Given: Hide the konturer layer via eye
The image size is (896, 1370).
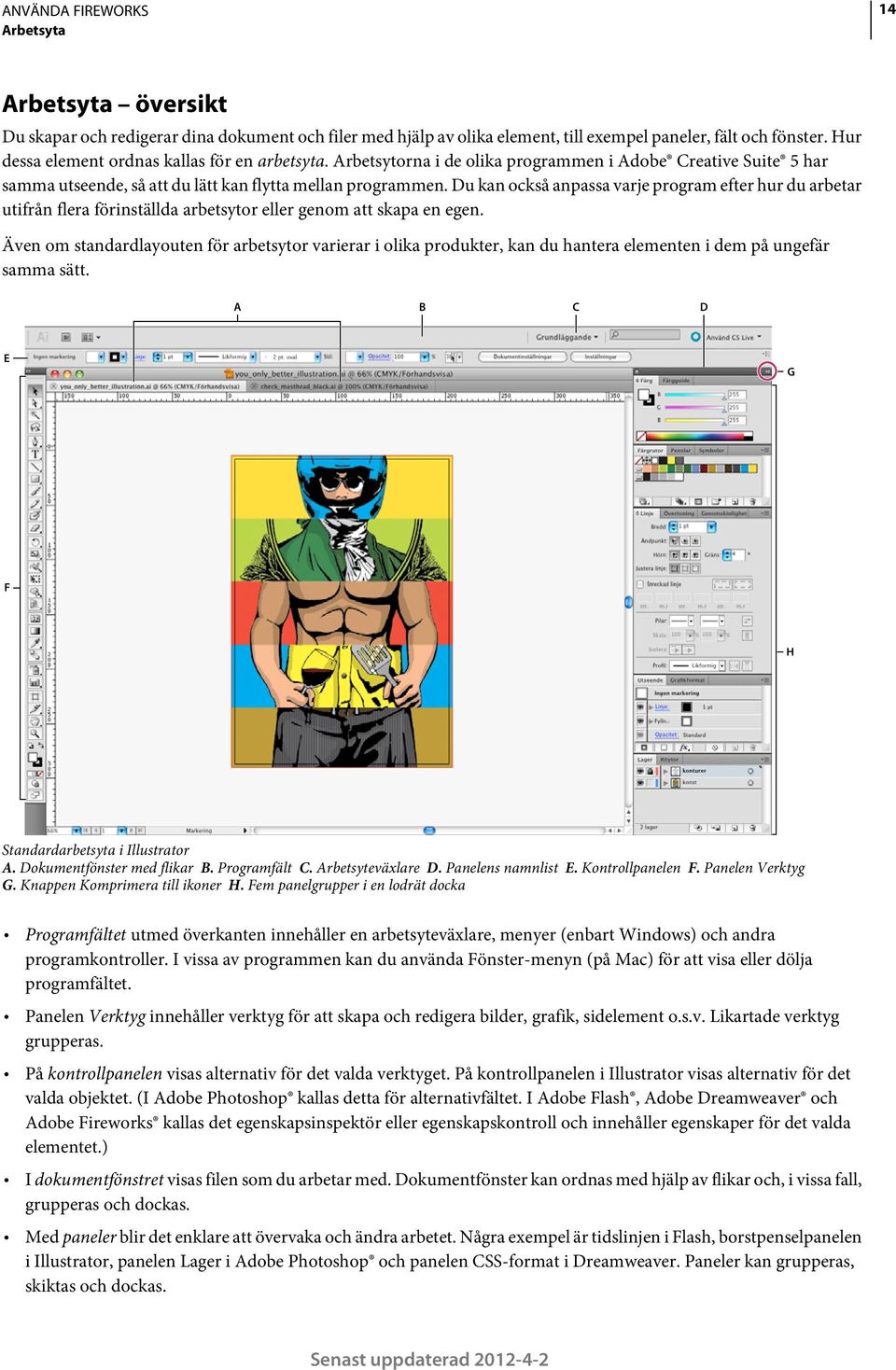Looking at the screenshot, I should click(640, 771).
